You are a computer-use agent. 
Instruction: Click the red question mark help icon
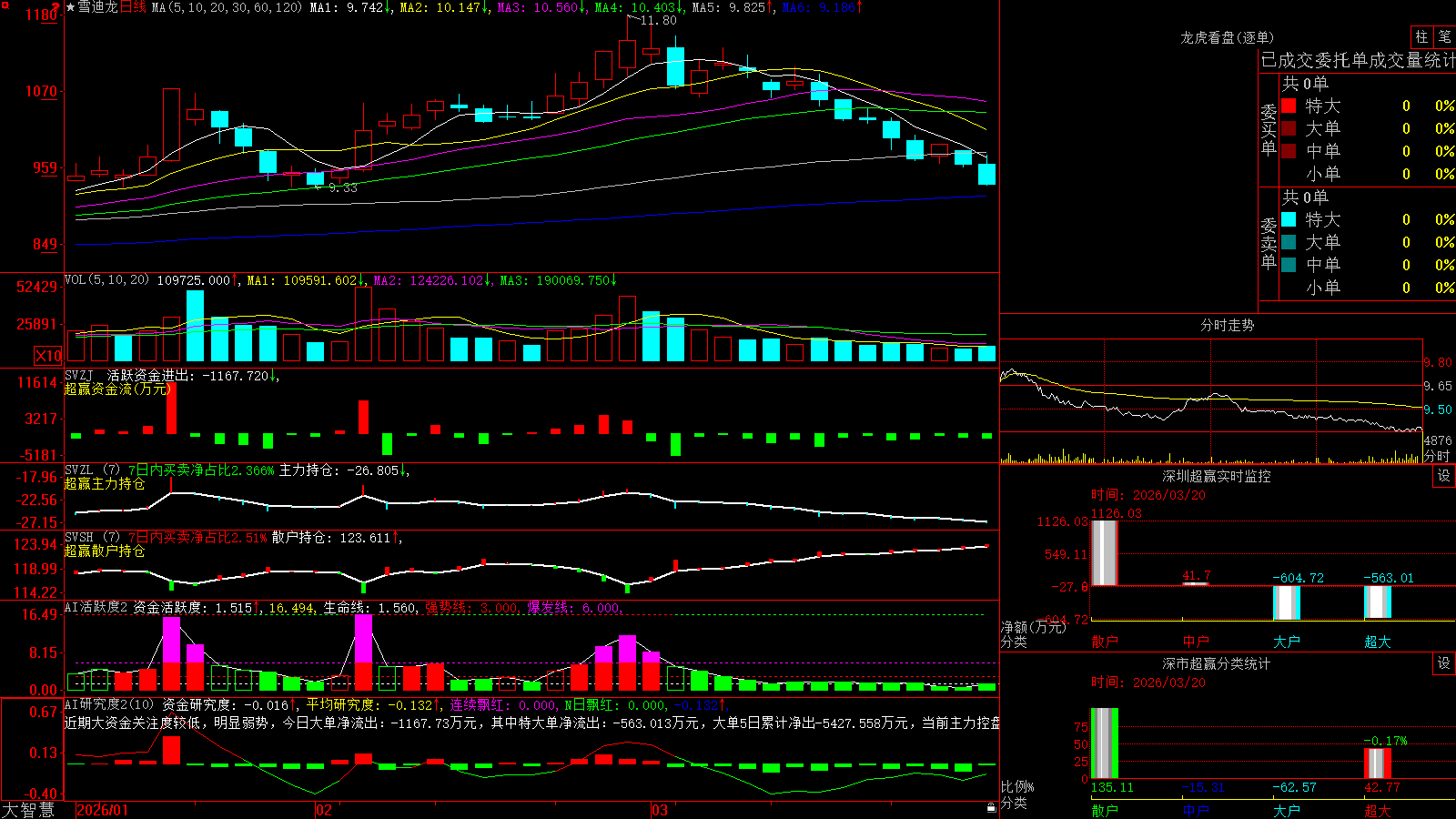[56, 7]
